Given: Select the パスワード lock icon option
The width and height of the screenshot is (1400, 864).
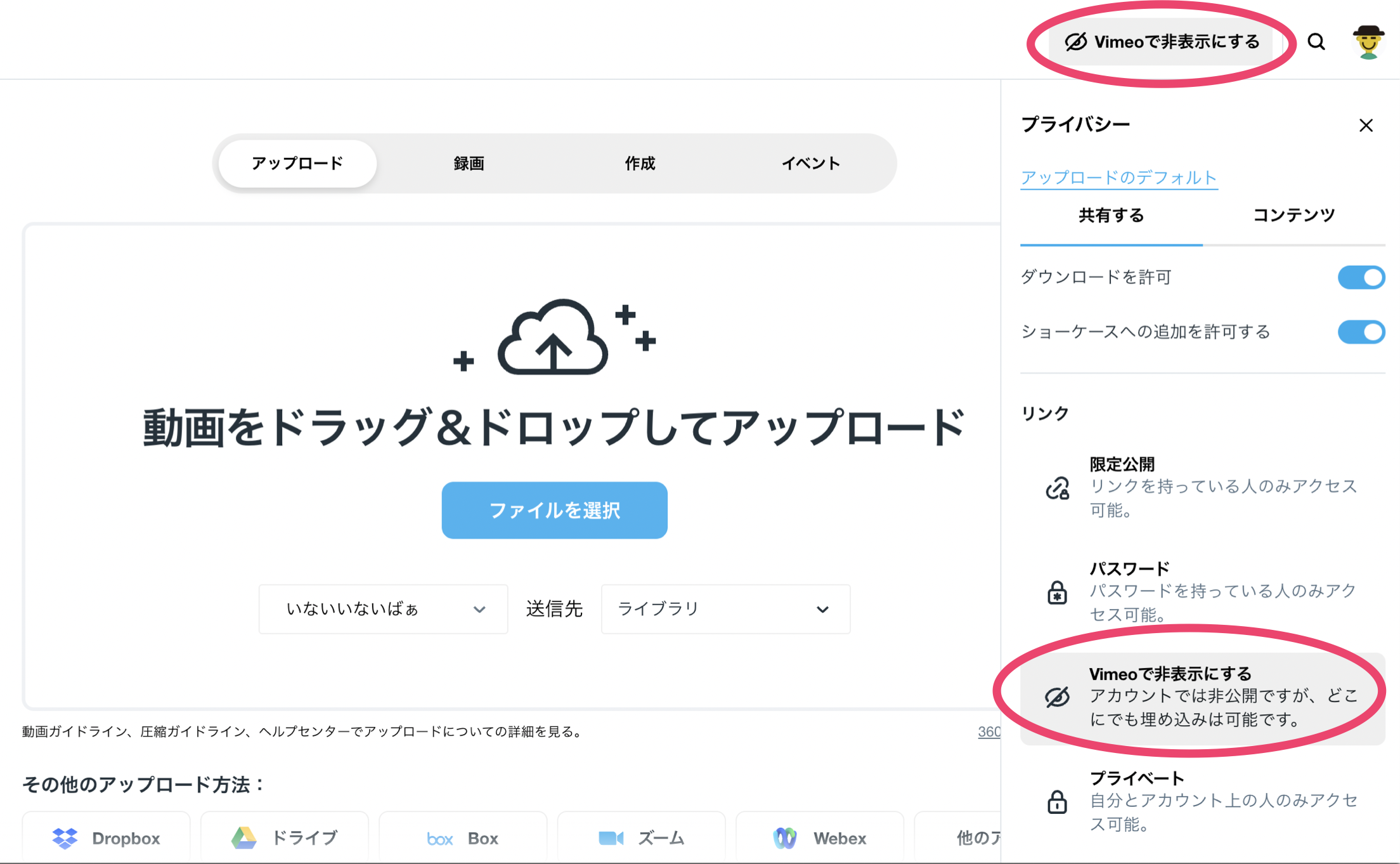Looking at the screenshot, I should [1057, 592].
